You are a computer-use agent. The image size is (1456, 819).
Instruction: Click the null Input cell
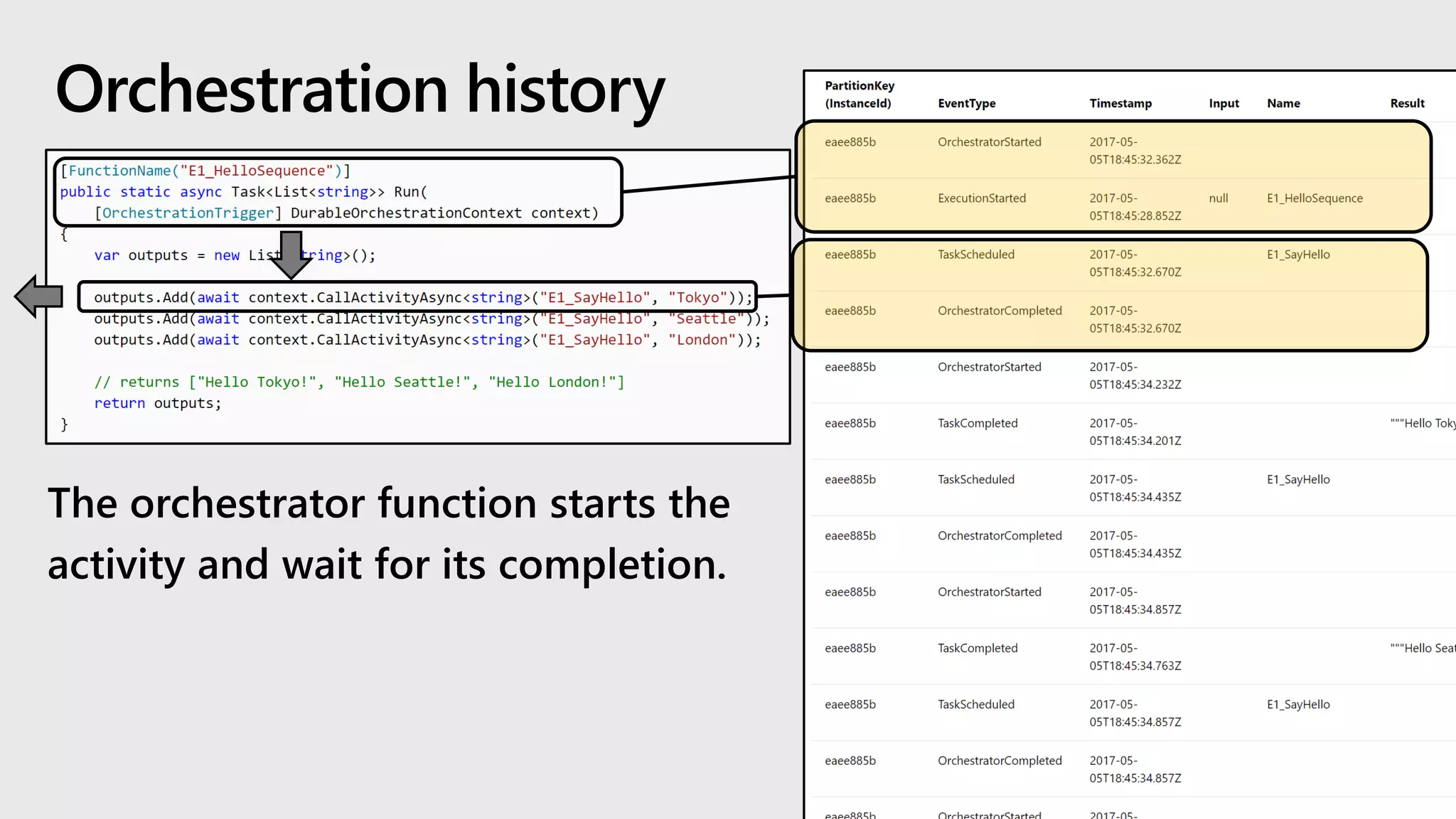pos(1218,198)
